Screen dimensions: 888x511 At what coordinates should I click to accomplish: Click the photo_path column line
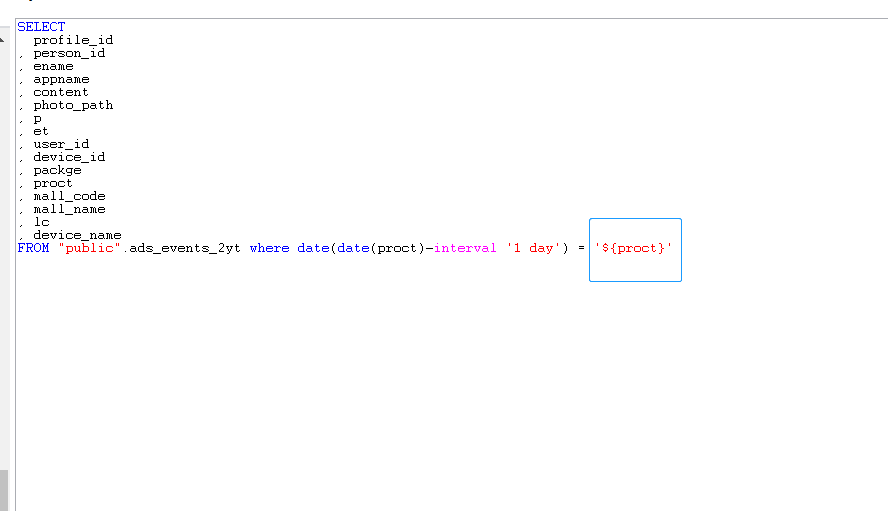click(73, 105)
